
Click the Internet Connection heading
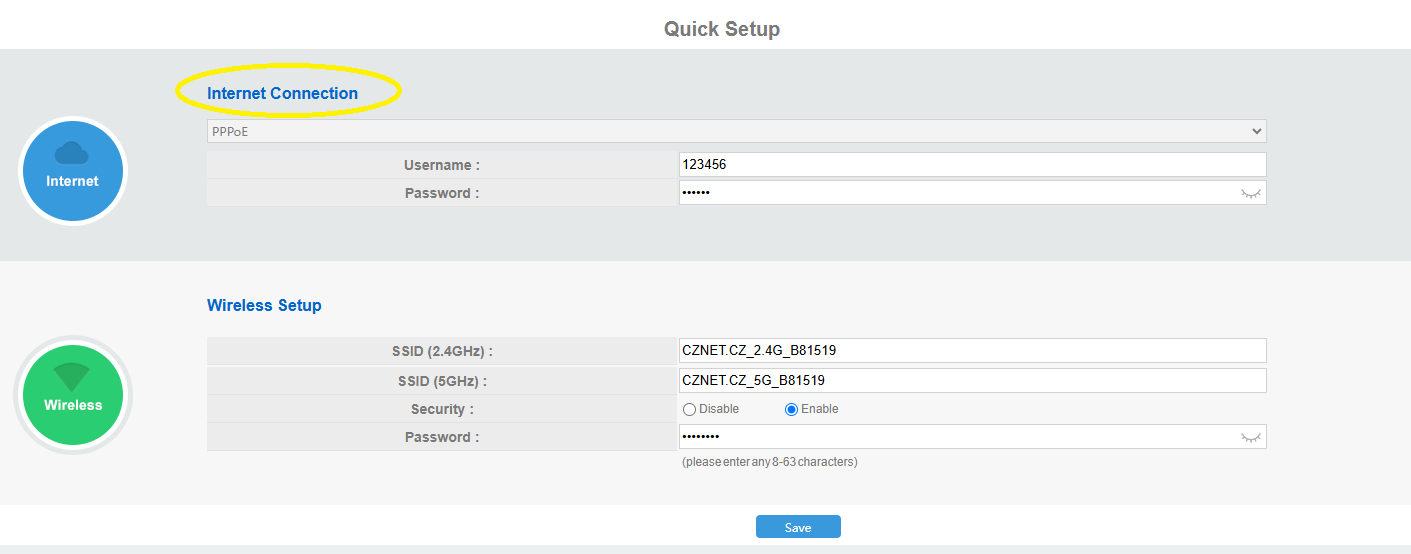(x=282, y=93)
